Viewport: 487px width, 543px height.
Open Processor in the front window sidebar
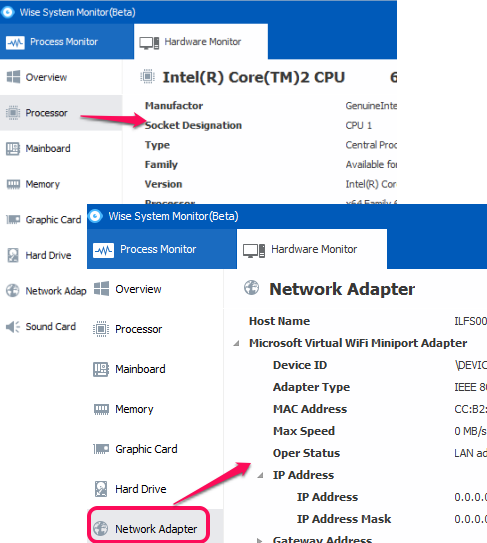(155, 329)
